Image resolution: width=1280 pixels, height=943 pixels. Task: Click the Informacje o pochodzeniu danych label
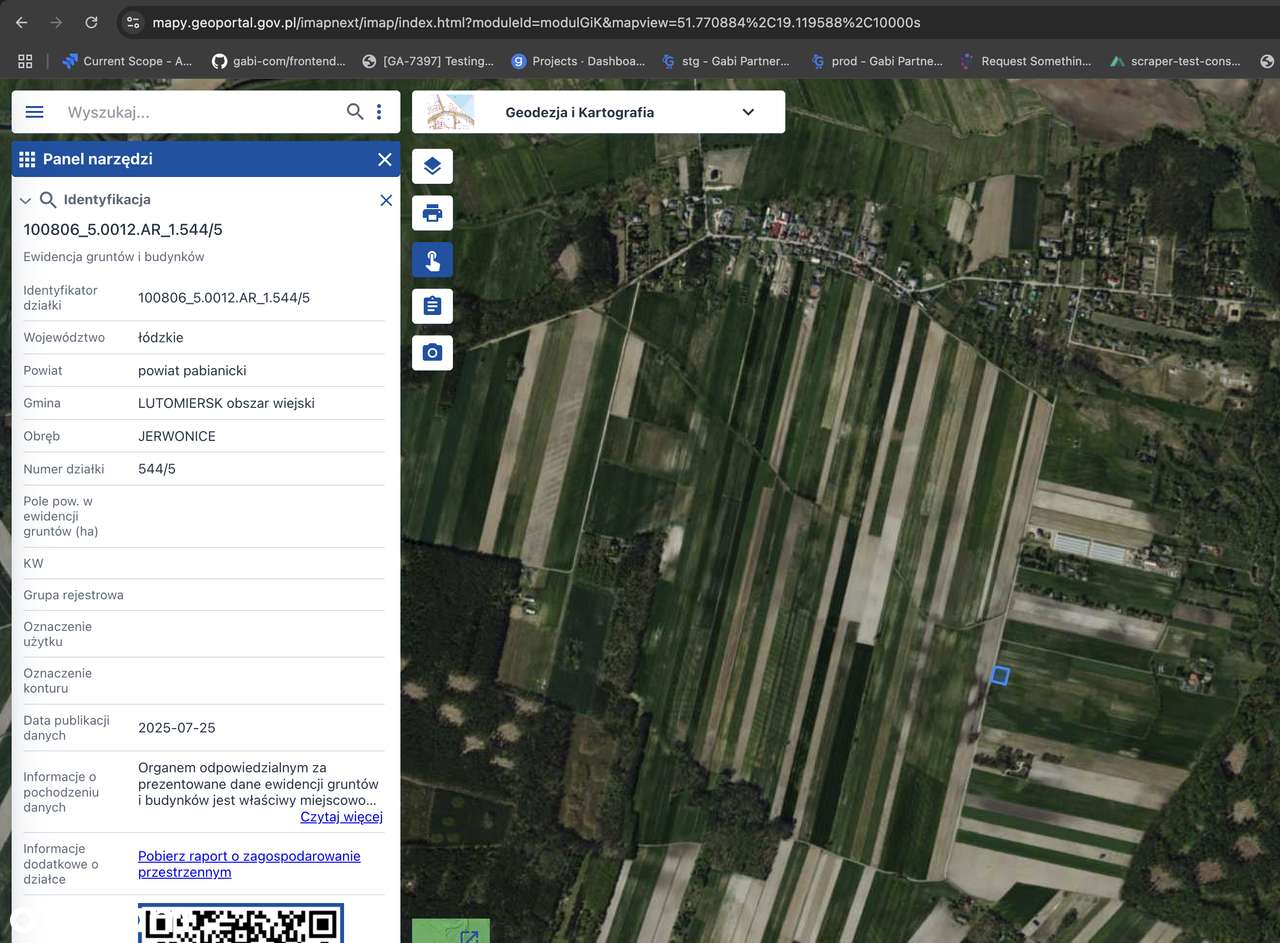click(x=61, y=792)
